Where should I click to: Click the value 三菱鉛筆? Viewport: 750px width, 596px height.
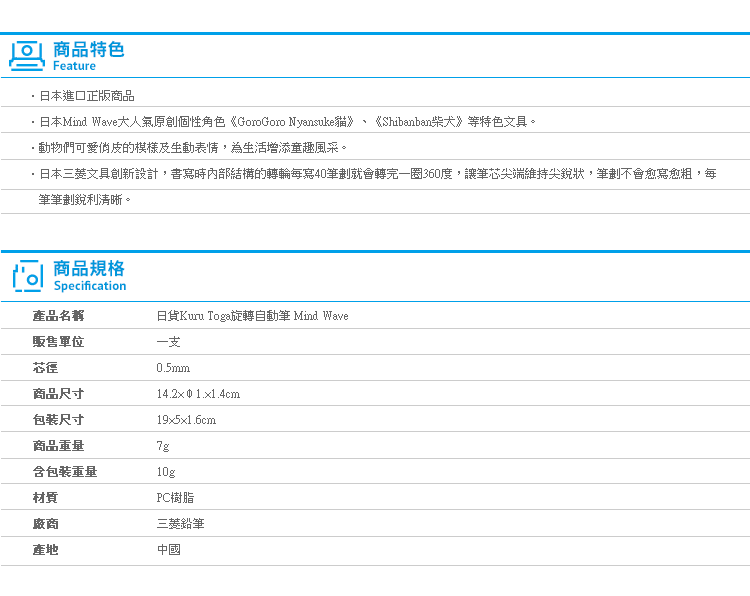(x=180, y=524)
